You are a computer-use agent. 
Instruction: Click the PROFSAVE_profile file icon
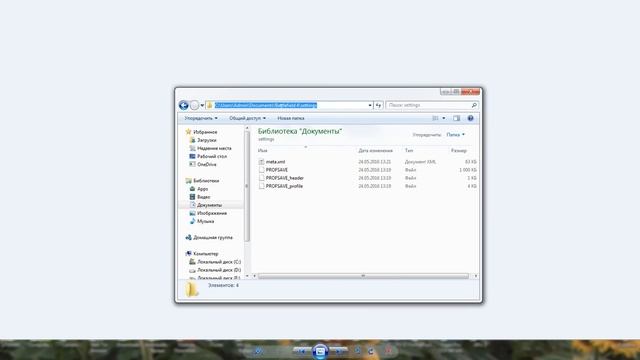(262, 186)
